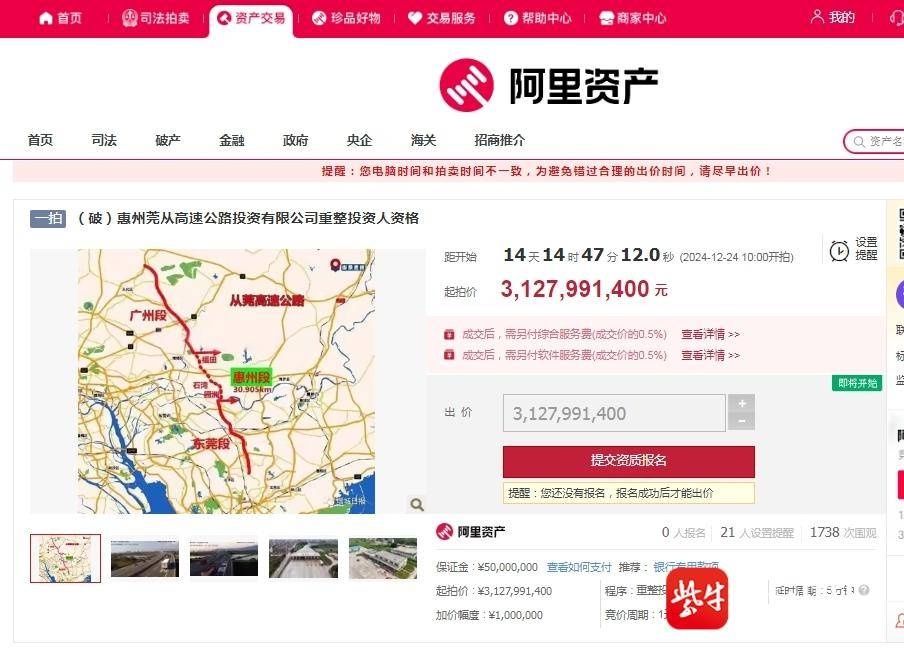Expand 查看详情 for 综合服务费
The image size is (904, 657).
[x=710, y=334]
